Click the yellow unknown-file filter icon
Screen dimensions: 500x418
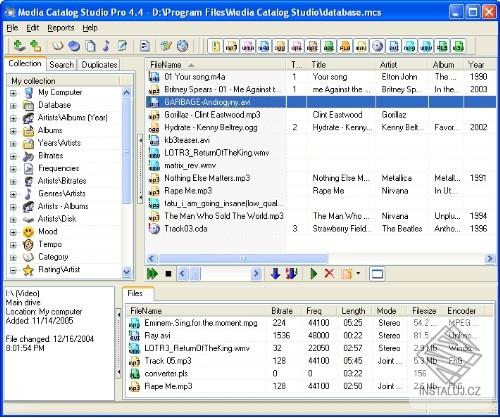pos(215,46)
